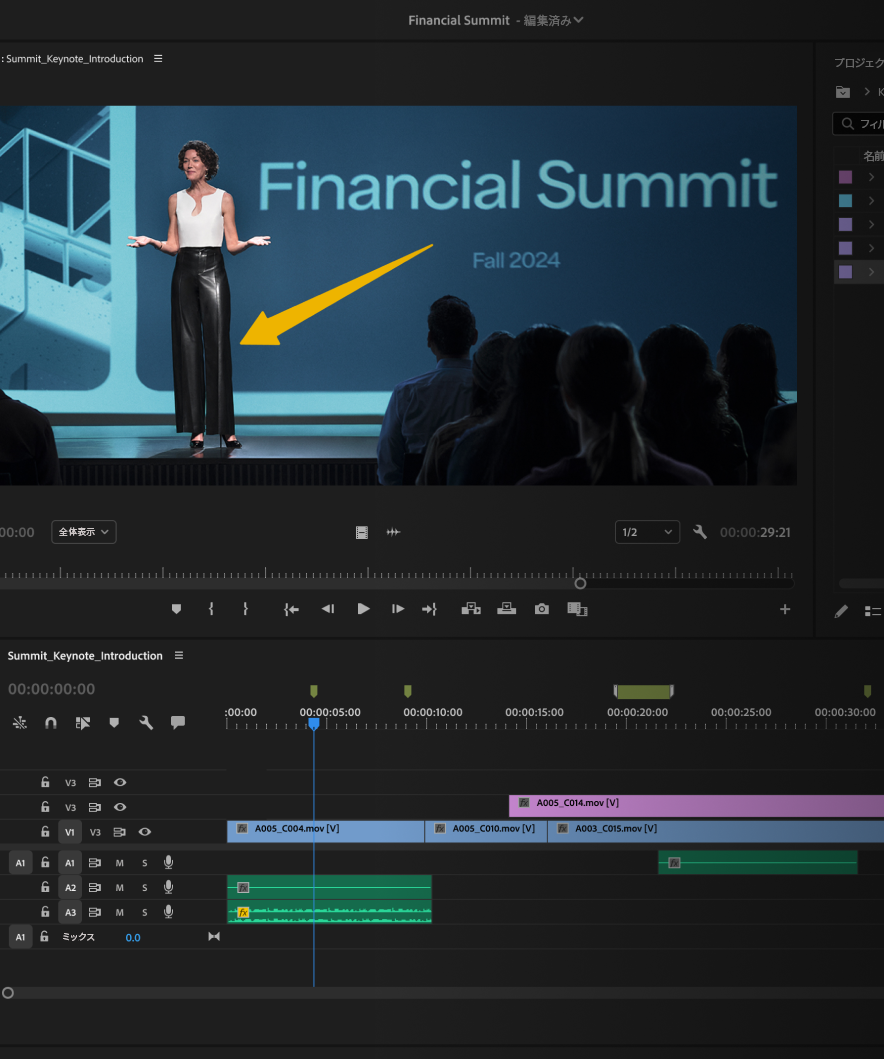Toggle lock on the V1 track
This screenshot has width=884, height=1059.
coord(45,831)
